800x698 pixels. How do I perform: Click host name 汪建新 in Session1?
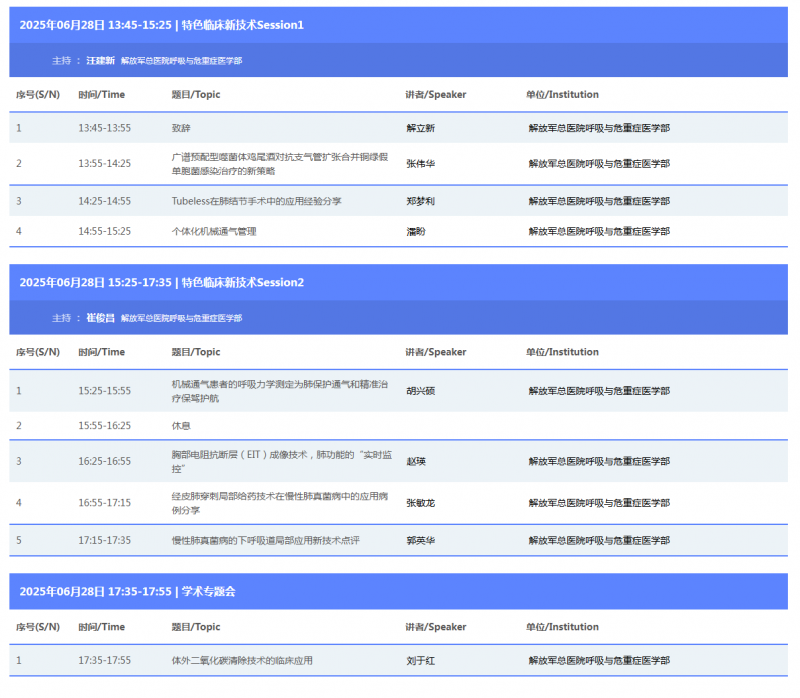coord(101,61)
